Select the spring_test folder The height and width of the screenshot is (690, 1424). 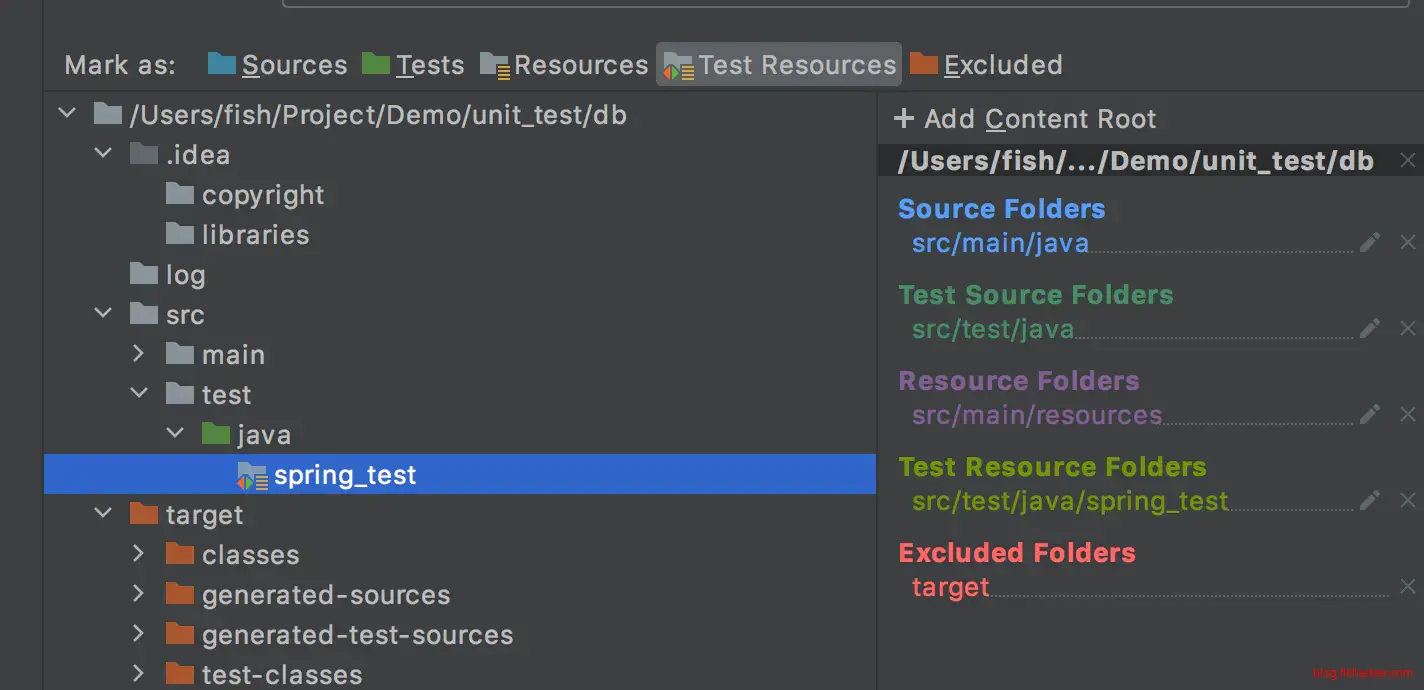point(345,475)
